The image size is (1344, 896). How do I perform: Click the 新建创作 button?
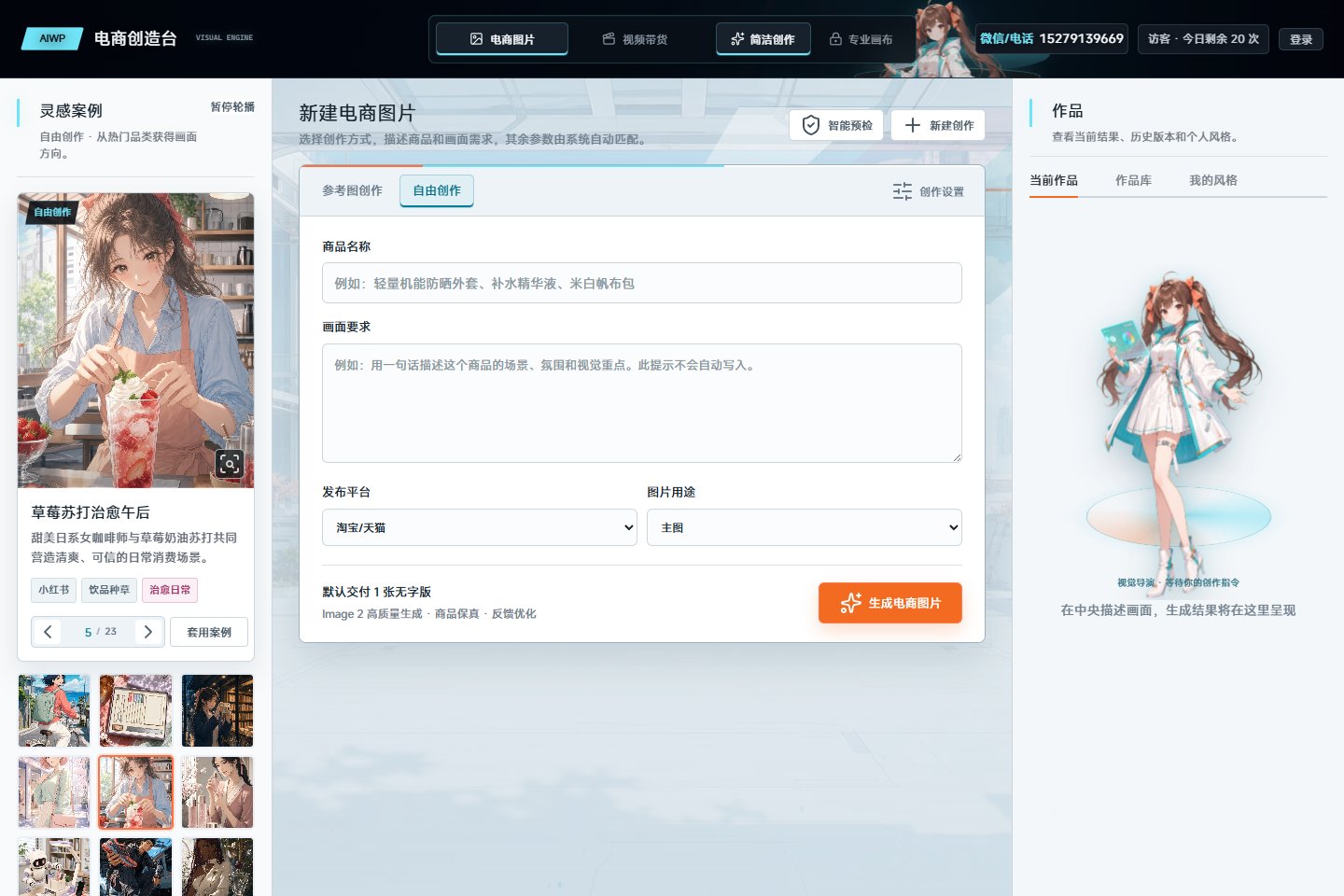click(938, 125)
